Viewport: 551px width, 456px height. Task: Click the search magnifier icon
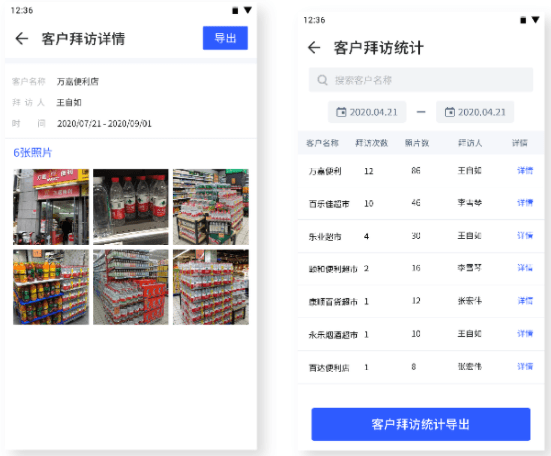click(322, 80)
